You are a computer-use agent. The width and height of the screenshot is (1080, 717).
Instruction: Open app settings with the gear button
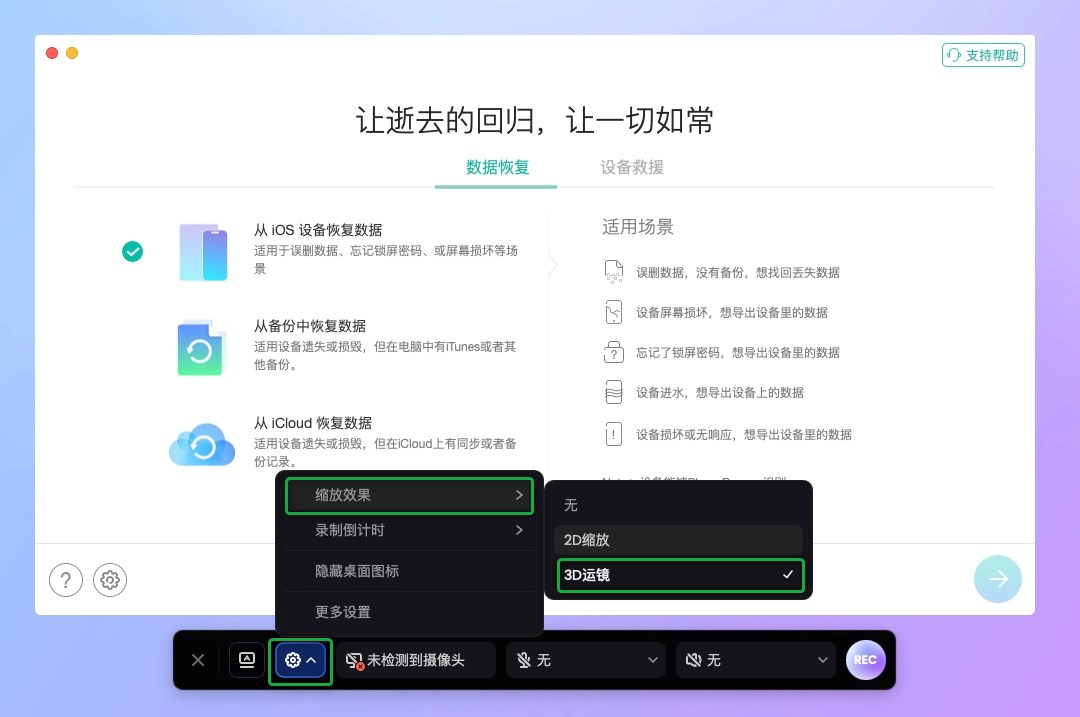[110, 580]
